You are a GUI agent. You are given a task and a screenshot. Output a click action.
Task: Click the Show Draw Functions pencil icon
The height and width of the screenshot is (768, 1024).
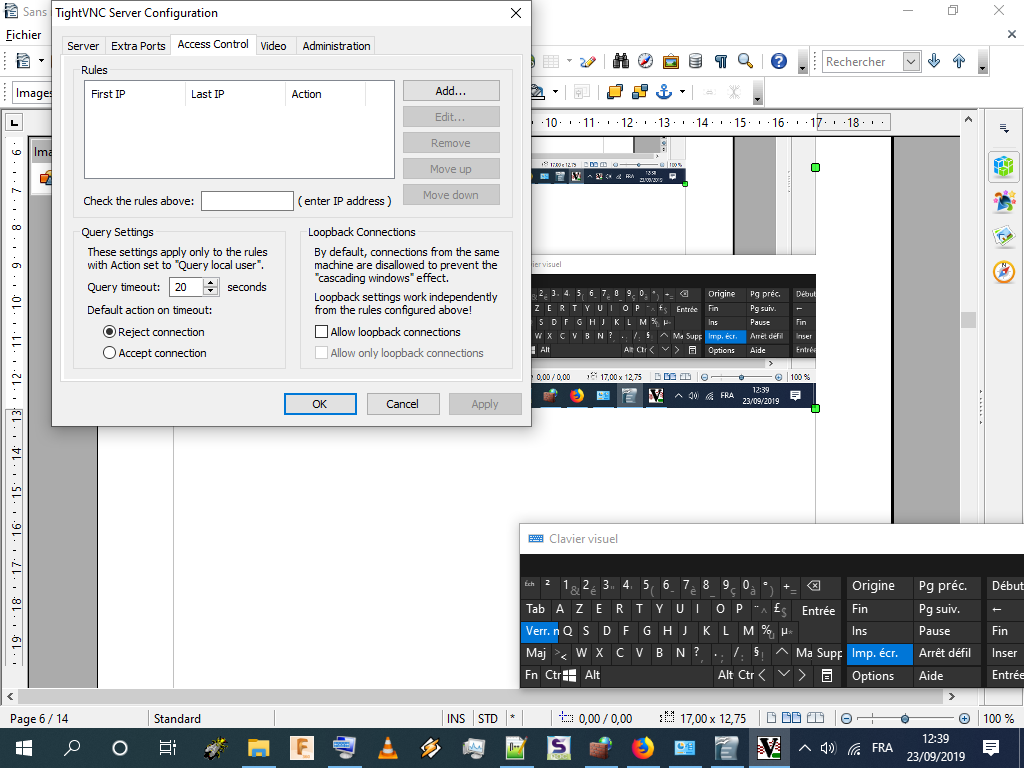tap(588, 61)
